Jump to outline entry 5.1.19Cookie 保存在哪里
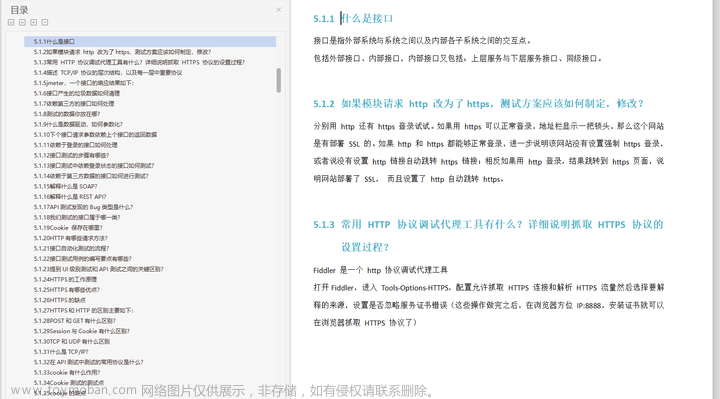This screenshot has width=720, height=399. 68,227
